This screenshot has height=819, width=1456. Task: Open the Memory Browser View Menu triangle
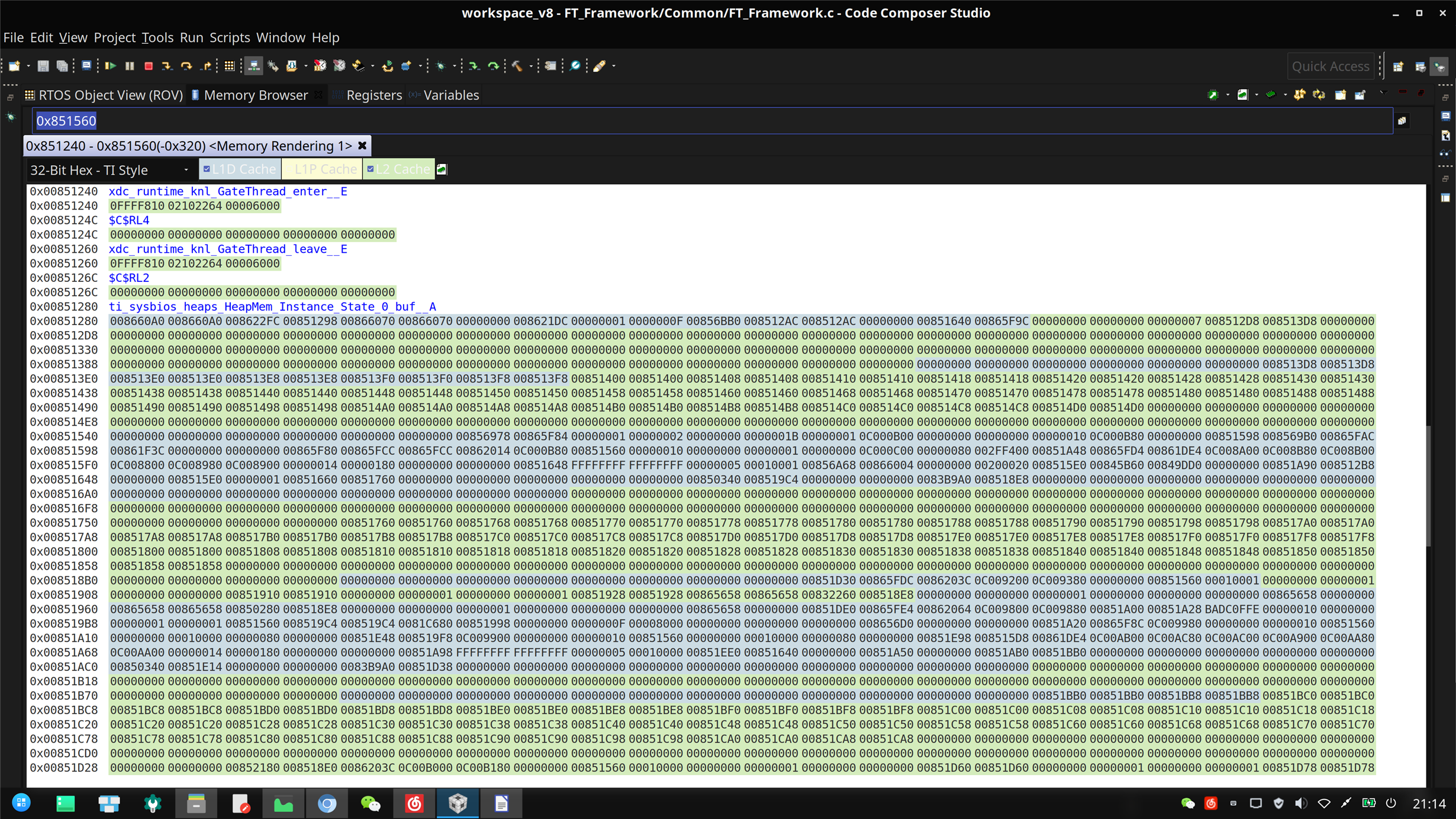pyautogui.click(x=1383, y=93)
